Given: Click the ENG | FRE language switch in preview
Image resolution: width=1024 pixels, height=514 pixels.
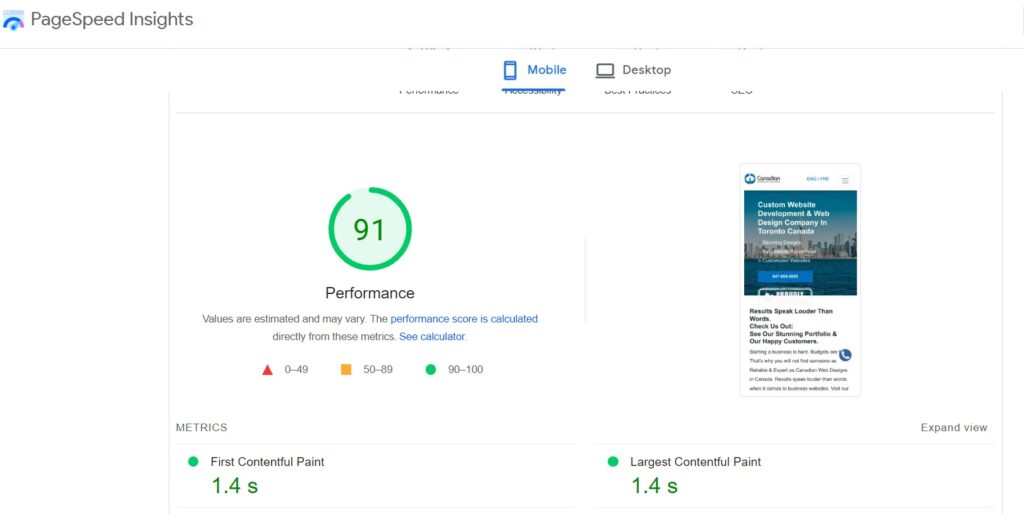Looking at the screenshot, I should [818, 179].
